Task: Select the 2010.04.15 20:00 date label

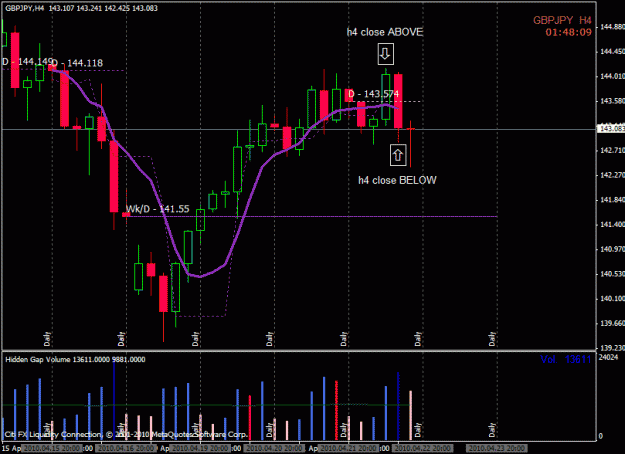Action: [51, 448]
